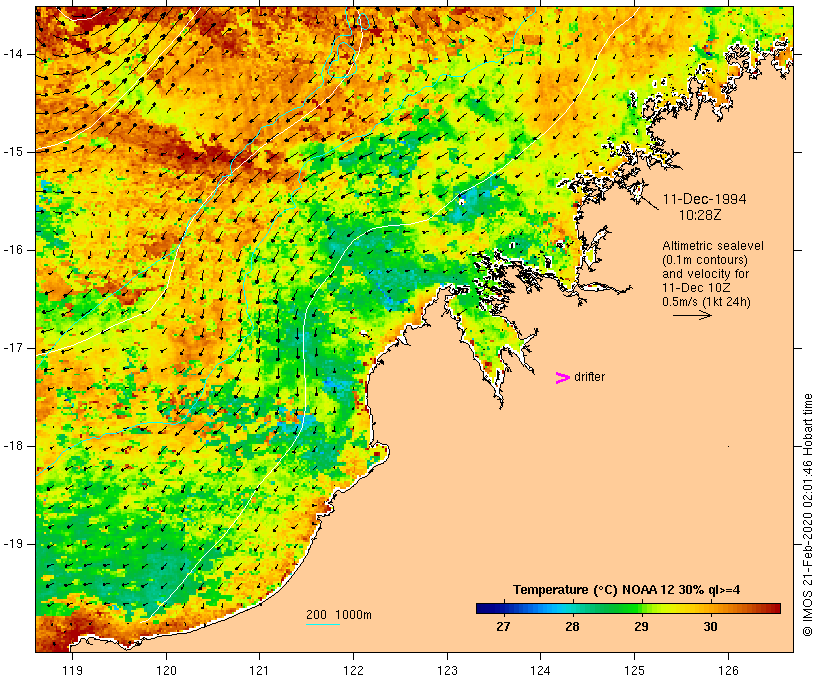Screen dimensions: 820x680
Task: Click the cyan isobath legend line sample
Action: point(323,624)
